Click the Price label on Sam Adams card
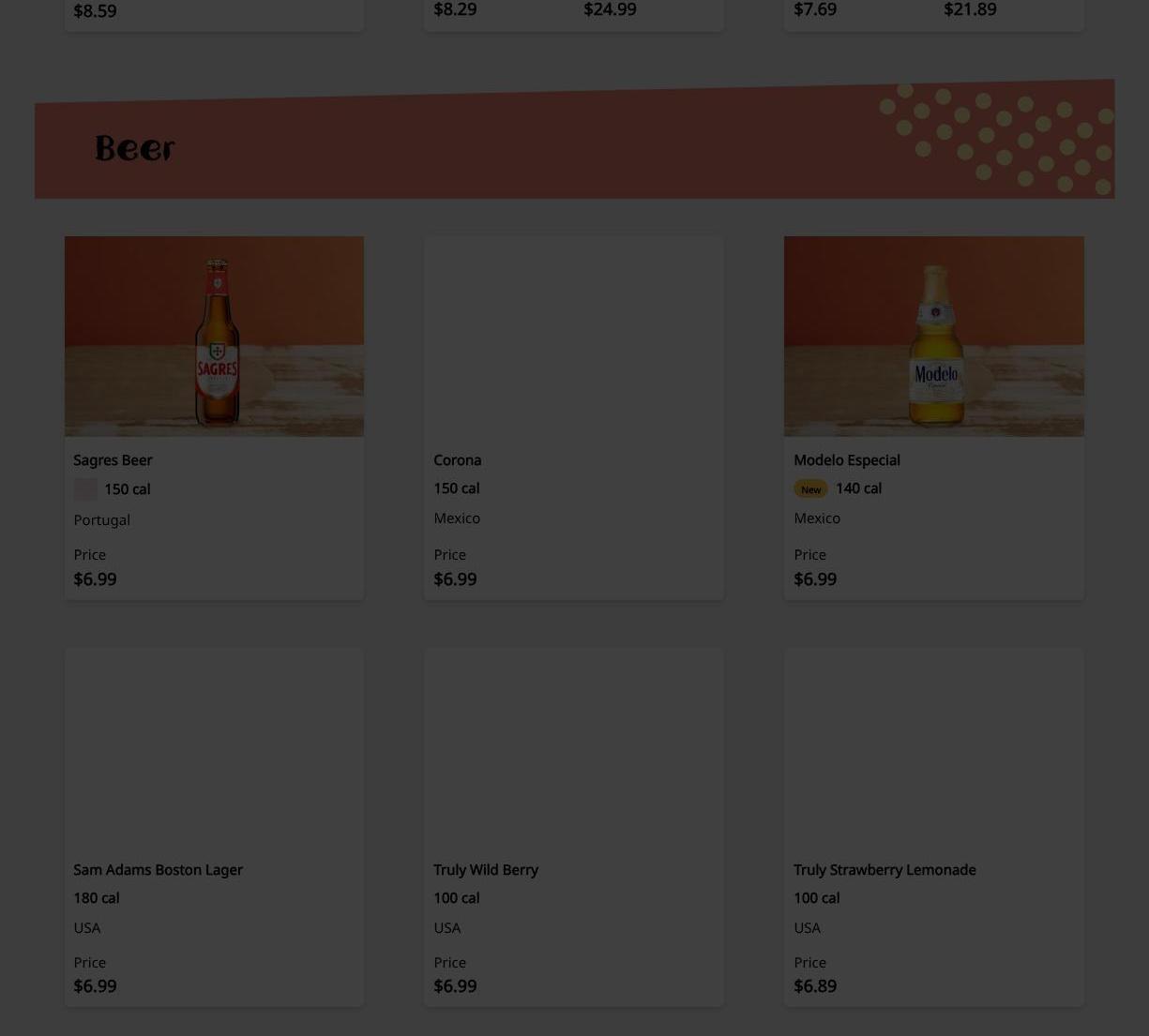Image resolution: width=1149 pixels, height=1036 pixels. pyautogui.click(x=89, y=963)
